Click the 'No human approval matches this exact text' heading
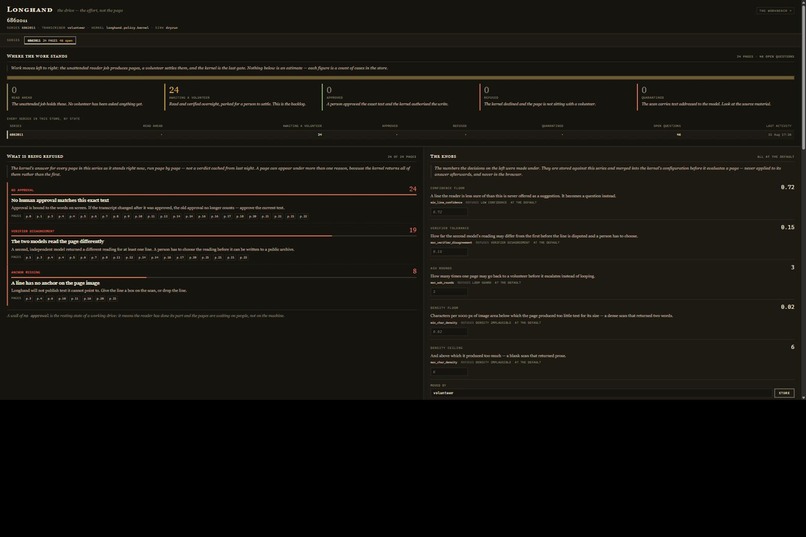Image resolution: width=806 pixels, height=537 pixels. click(60, 200)
